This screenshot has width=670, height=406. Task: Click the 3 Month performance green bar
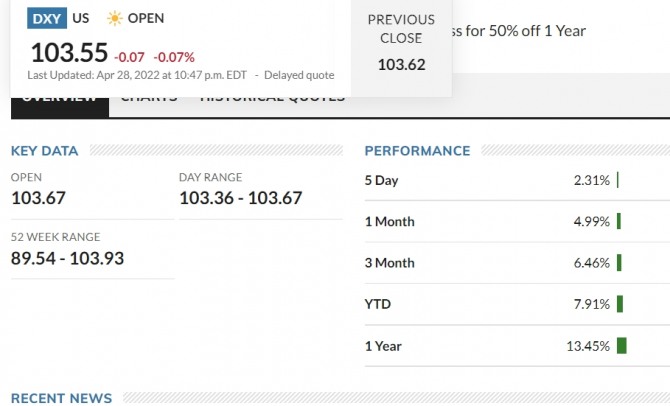(620, 263)
